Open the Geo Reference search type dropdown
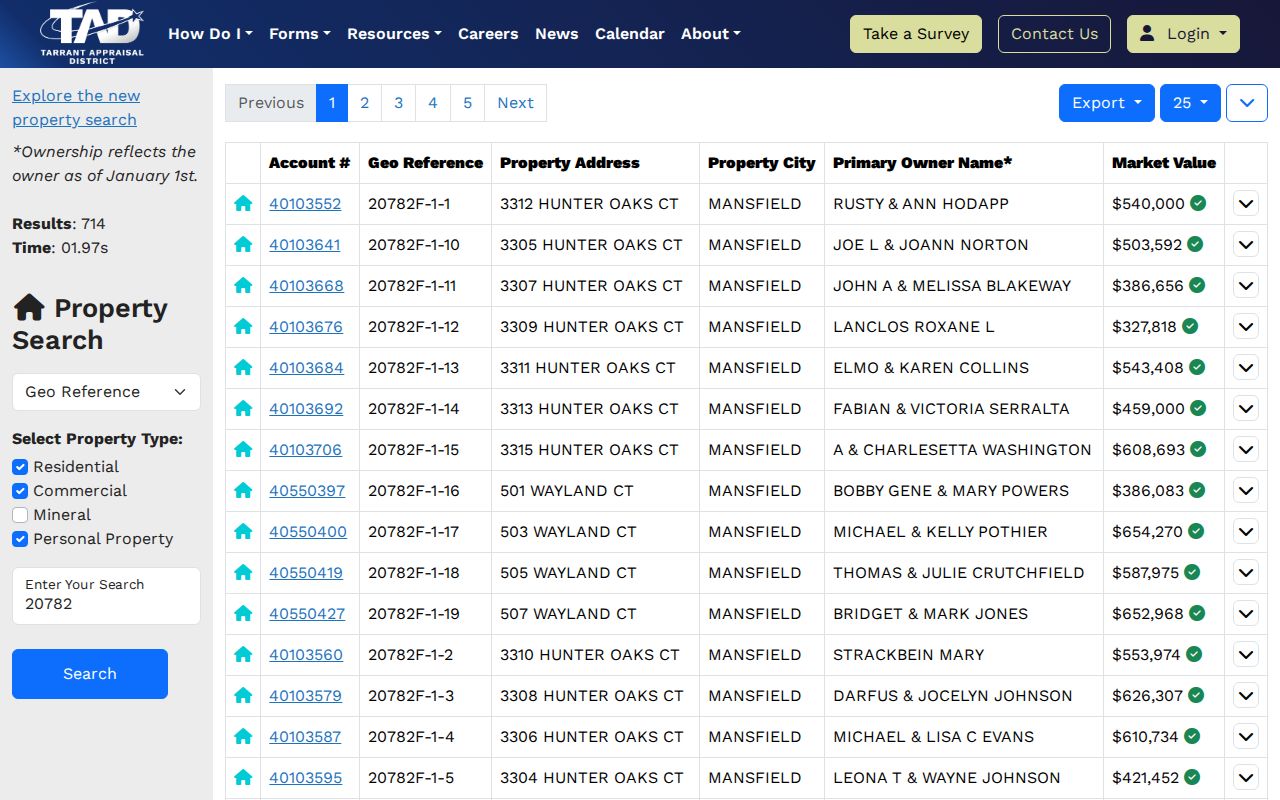Image resolution: width=1280 pixels, height=800 pixels. pyautogui.click(x=106, y=392)
